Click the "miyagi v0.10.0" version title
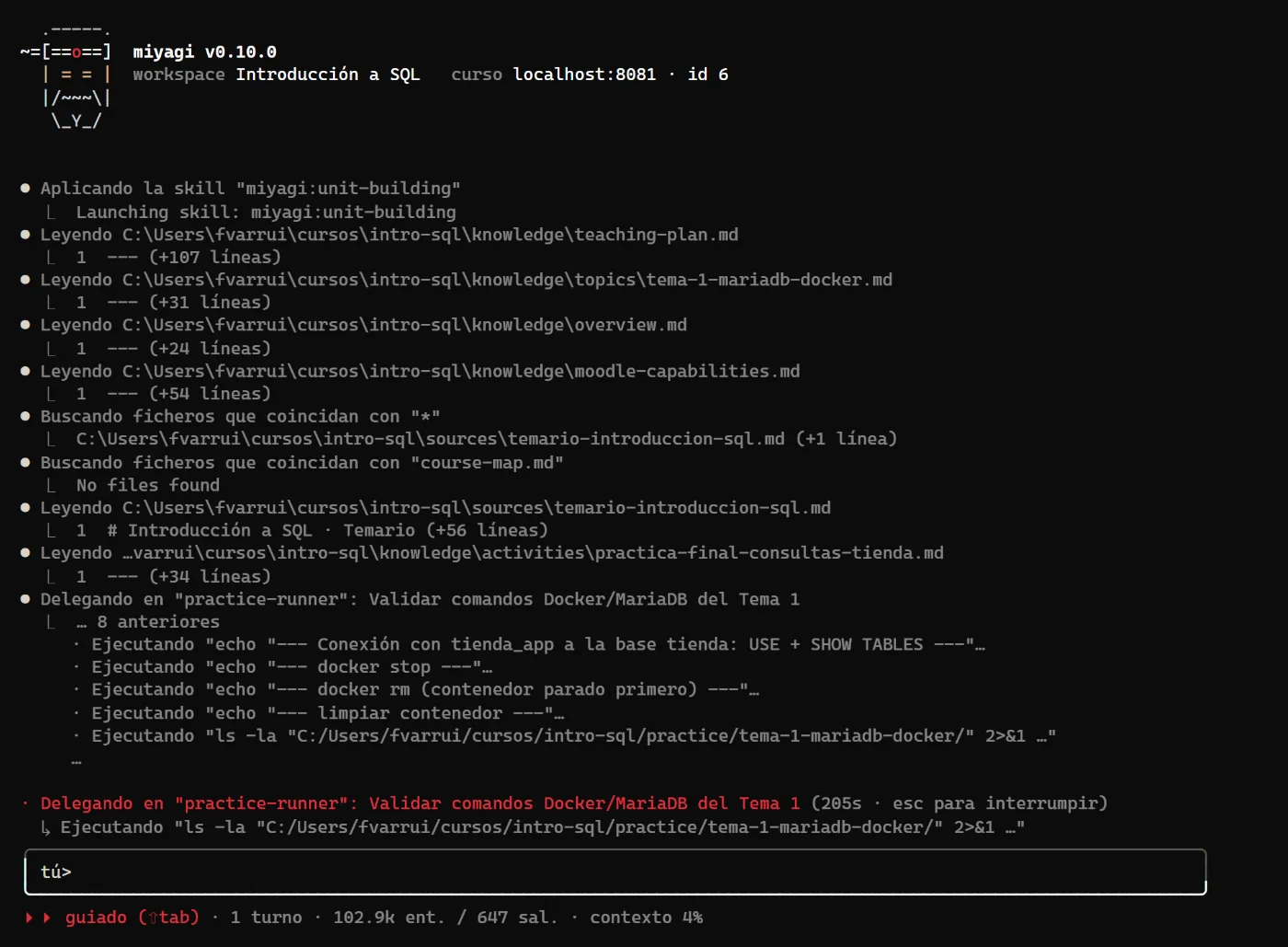 (204, 52)
